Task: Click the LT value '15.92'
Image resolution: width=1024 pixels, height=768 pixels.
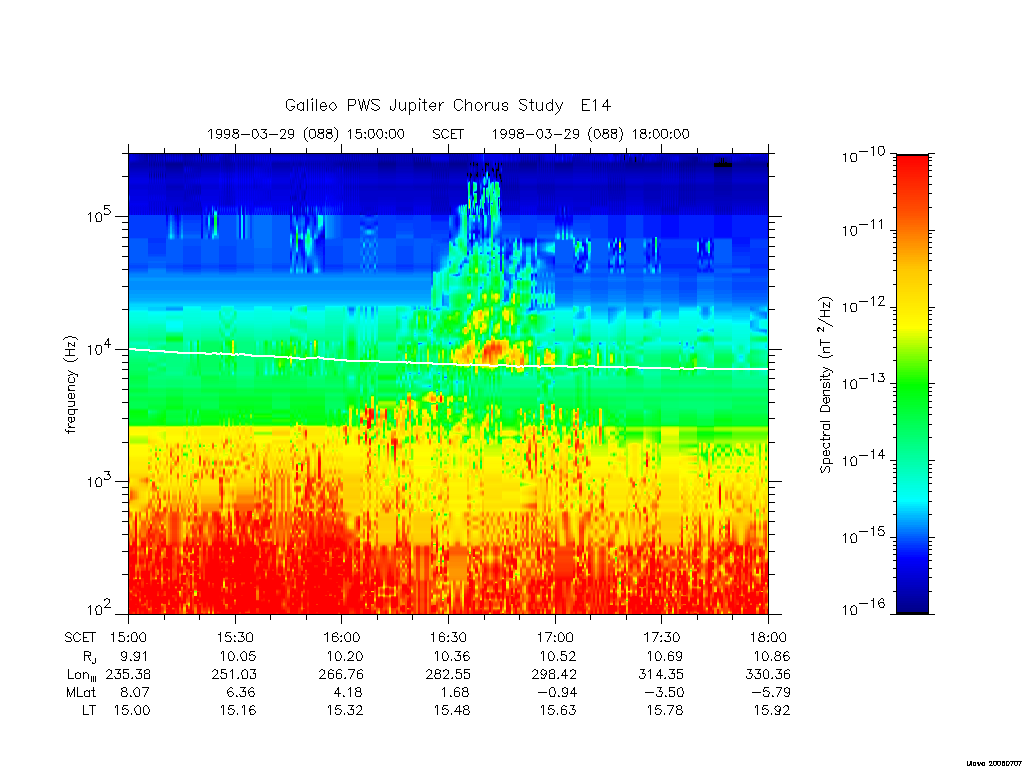Action: [771, 711]
